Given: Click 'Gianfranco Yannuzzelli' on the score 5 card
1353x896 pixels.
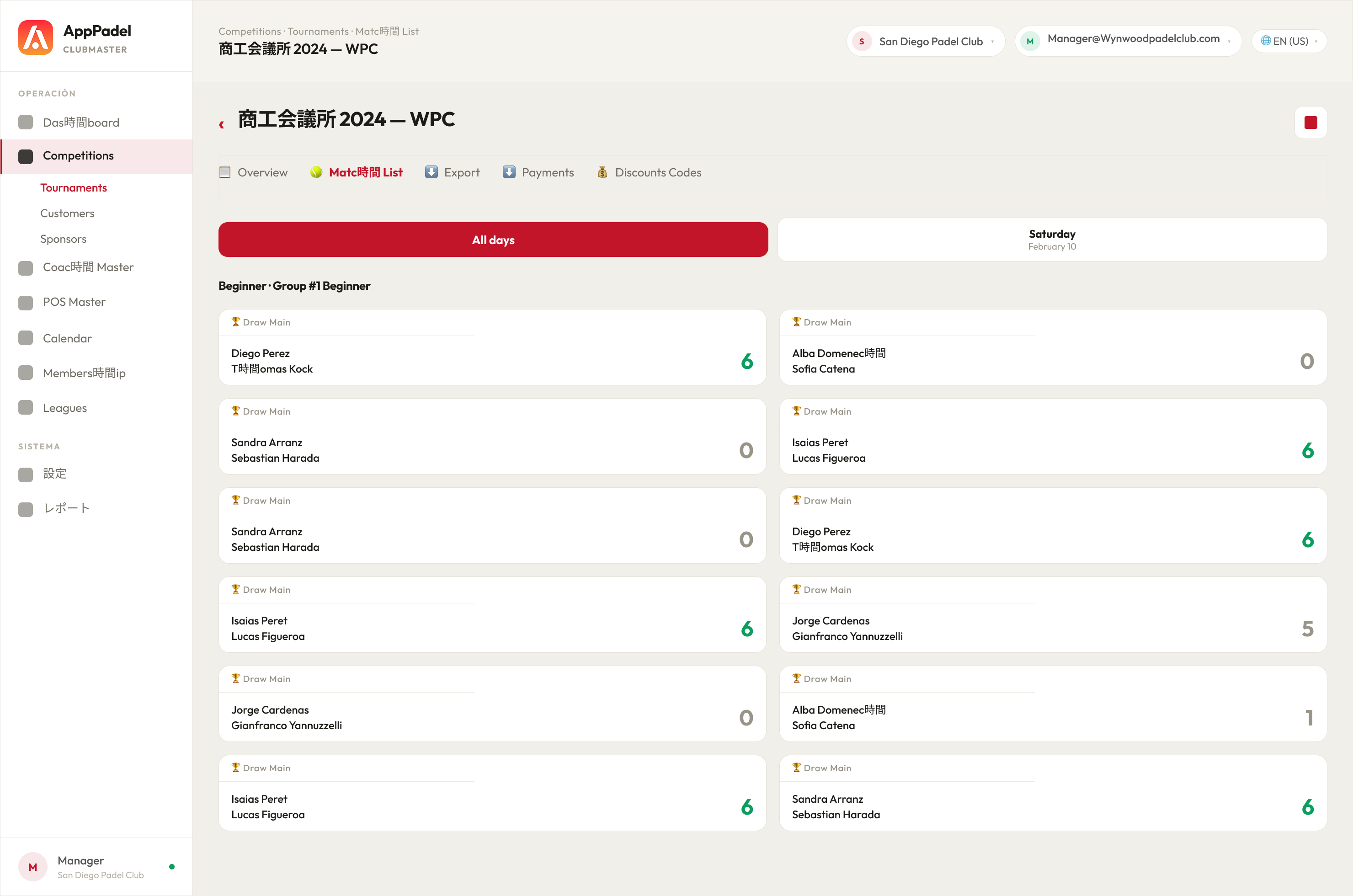Looking at the screenshot, I should tap(847, 636).
